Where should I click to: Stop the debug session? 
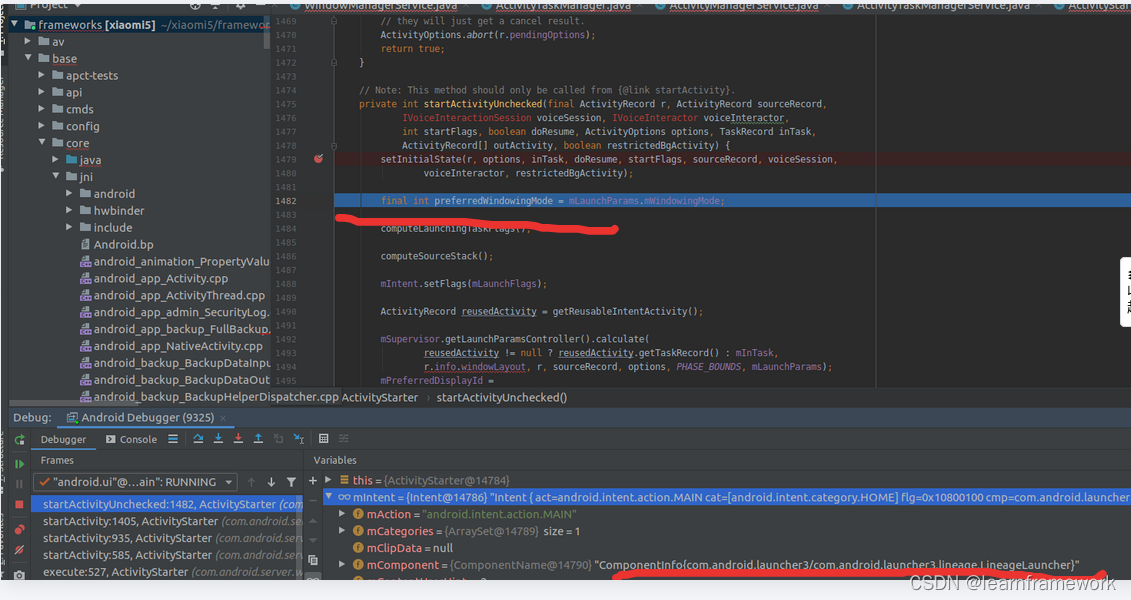(x=19, y=505)
